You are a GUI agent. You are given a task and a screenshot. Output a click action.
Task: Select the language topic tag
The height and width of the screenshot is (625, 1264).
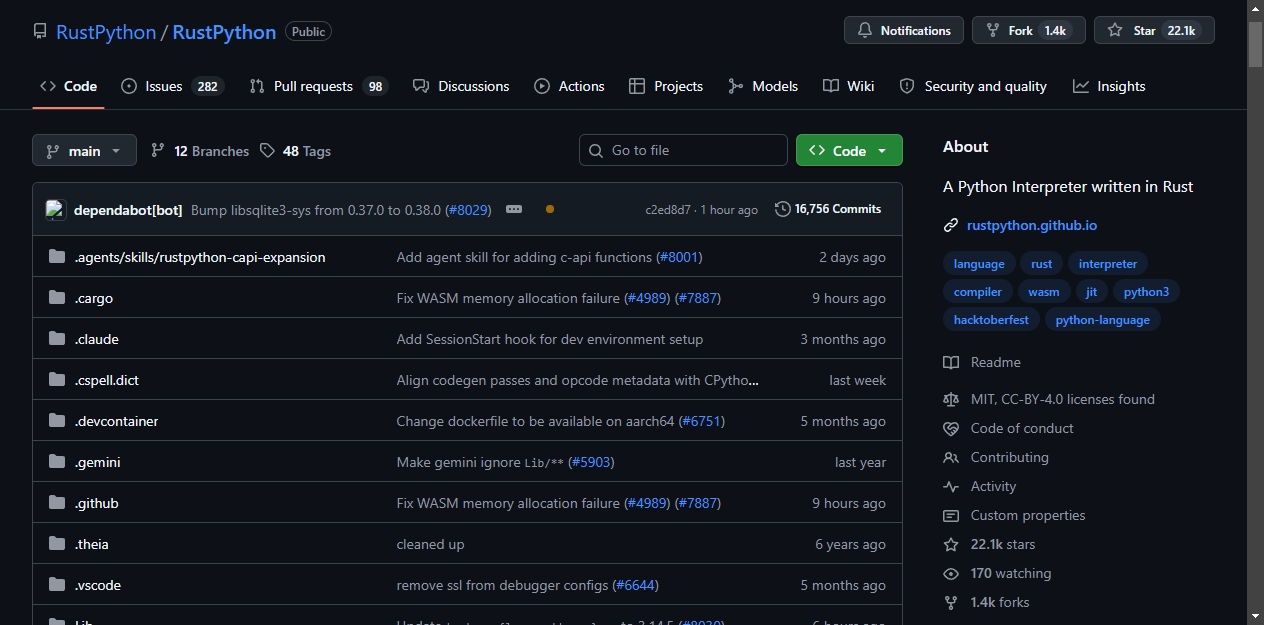(x=979, y=264)
